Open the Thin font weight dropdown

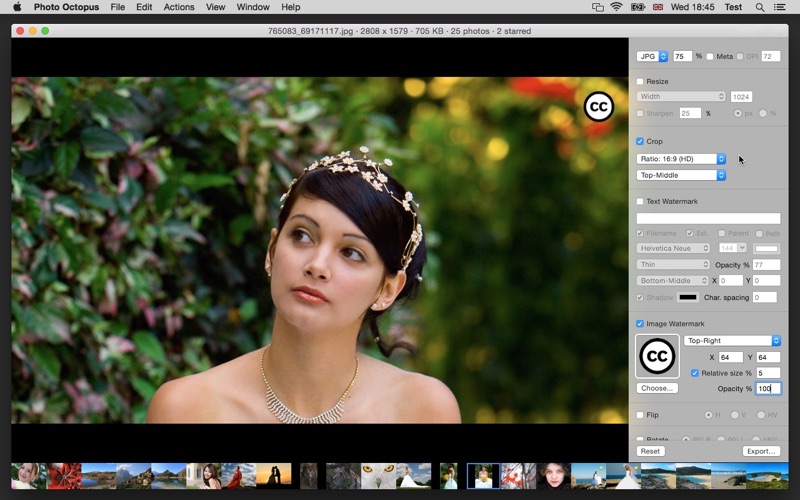(x=673, y=264)
